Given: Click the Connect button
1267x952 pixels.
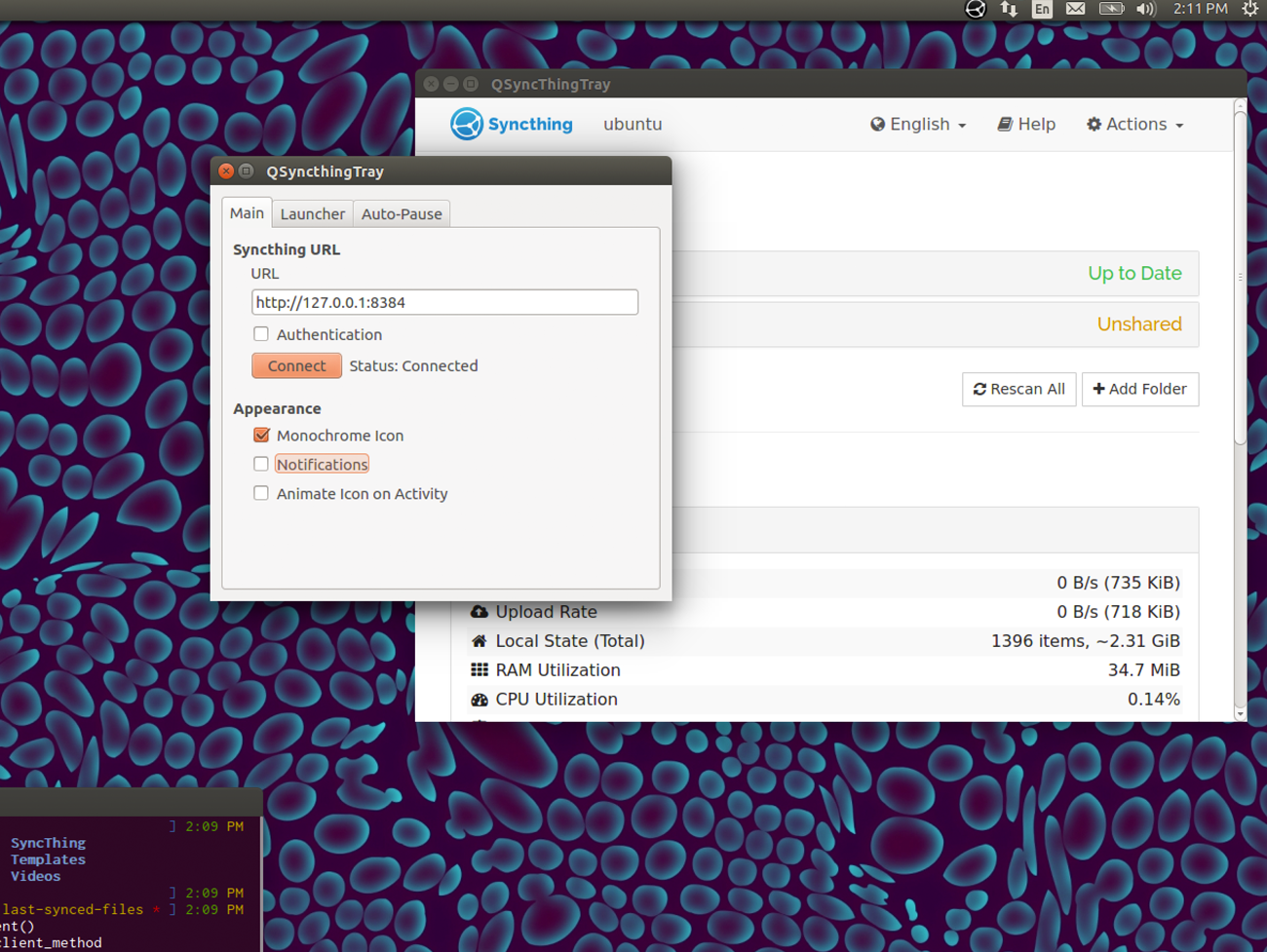Looking at the screenshot, I should click(x=296, y=365).
